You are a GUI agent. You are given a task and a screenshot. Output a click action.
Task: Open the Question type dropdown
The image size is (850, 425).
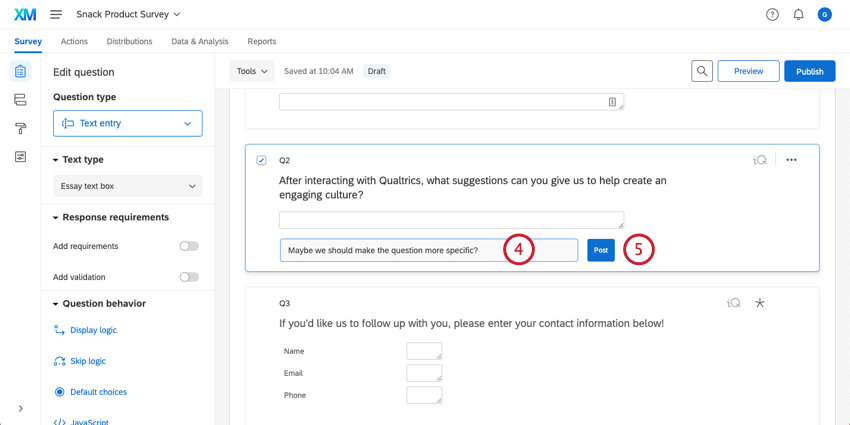click(x=127, y=123)
